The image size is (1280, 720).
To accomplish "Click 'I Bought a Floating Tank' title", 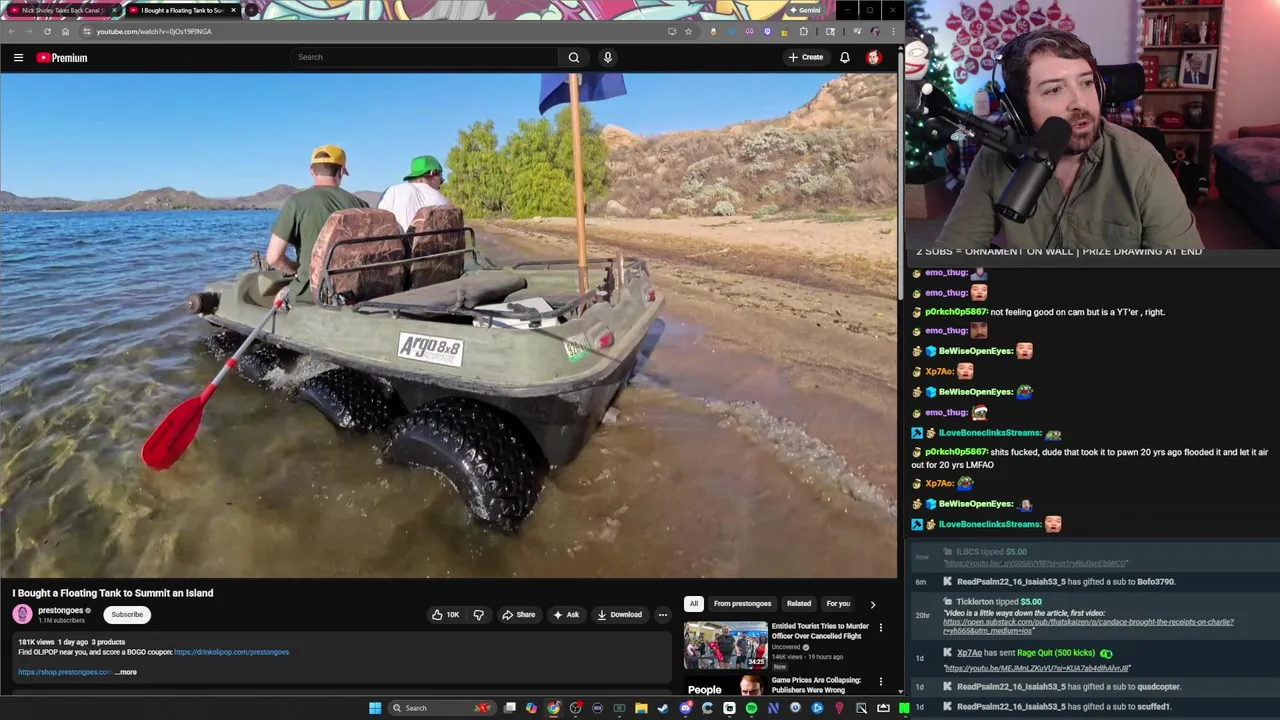I will click(x=112, y=593).
